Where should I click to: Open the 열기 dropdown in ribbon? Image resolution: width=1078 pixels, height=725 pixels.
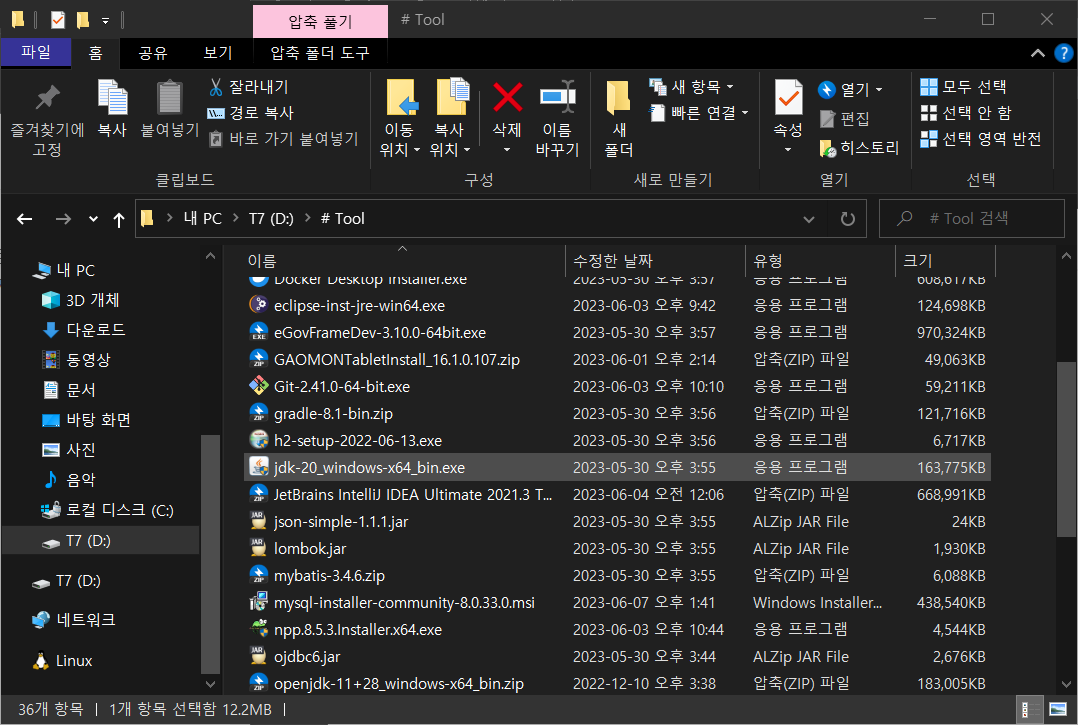click(850, 89)
